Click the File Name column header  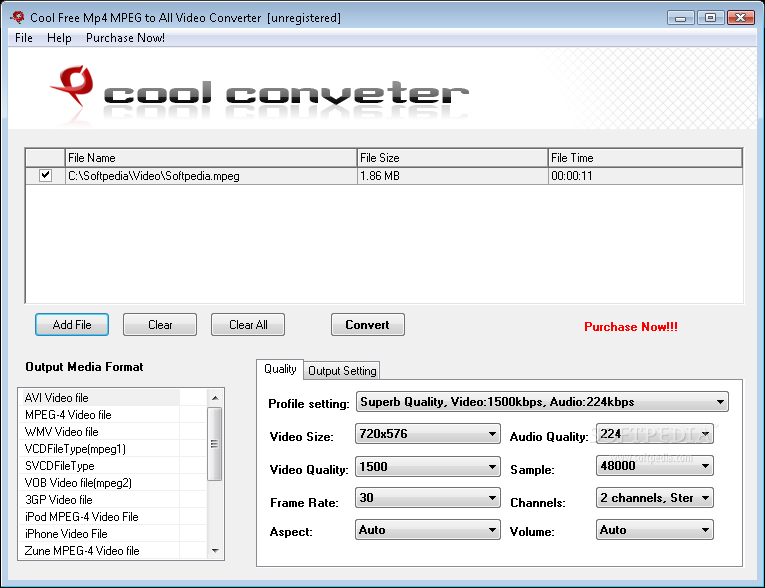pyautogui.click(x=211, y=158)
